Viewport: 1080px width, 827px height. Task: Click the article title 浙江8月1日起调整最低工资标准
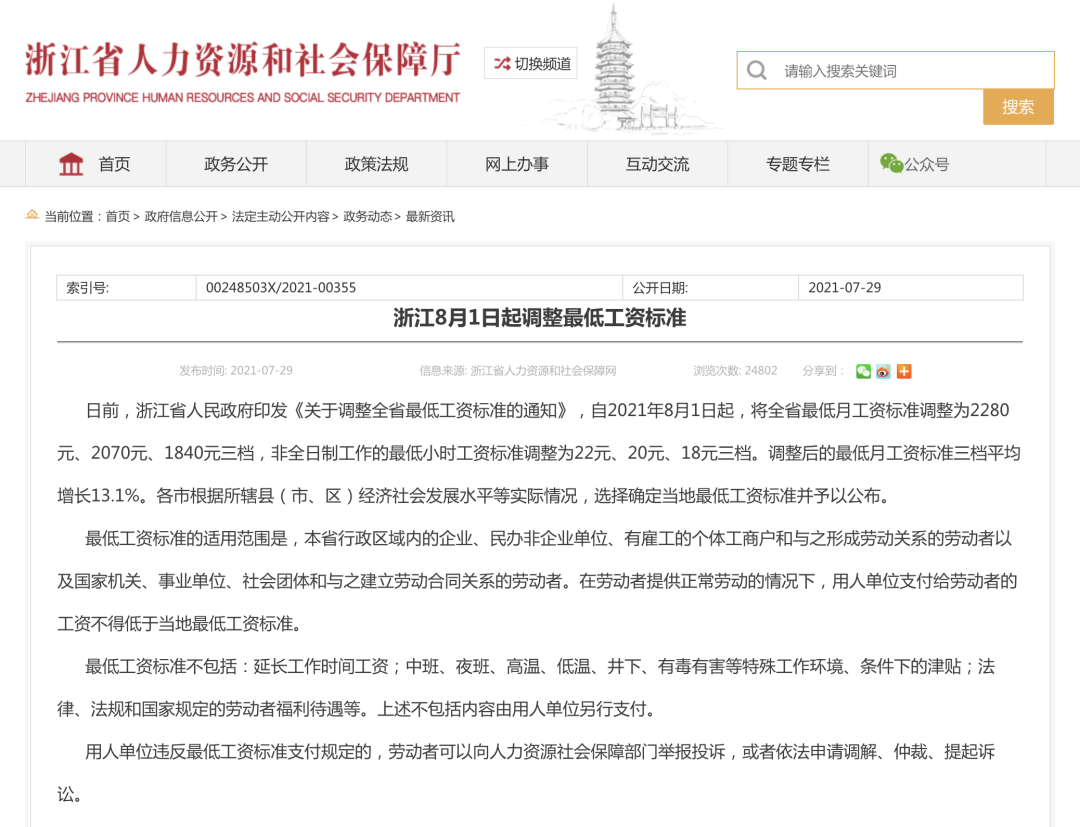(540, 317)
